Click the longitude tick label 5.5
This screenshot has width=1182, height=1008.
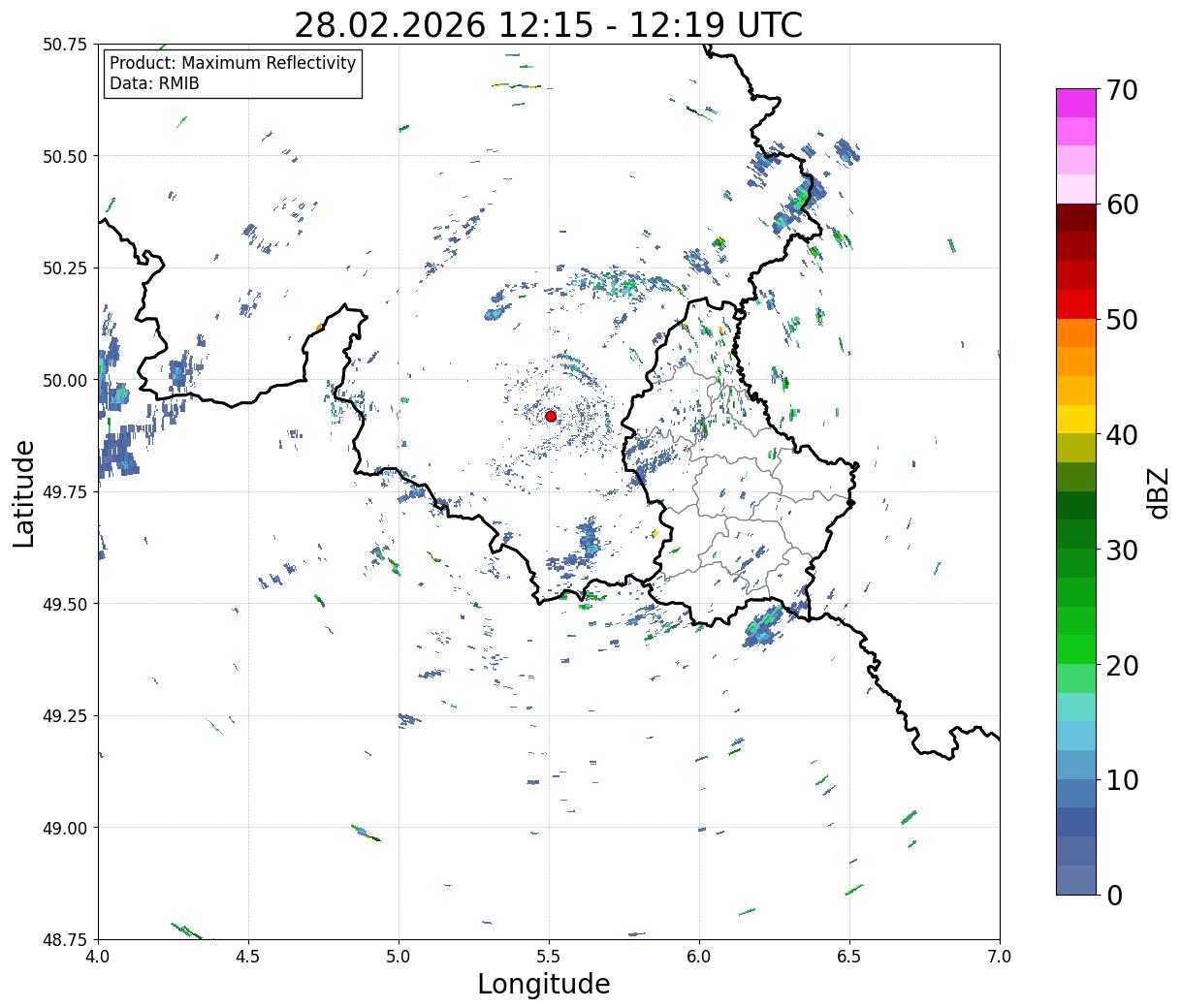coord(549,956)
